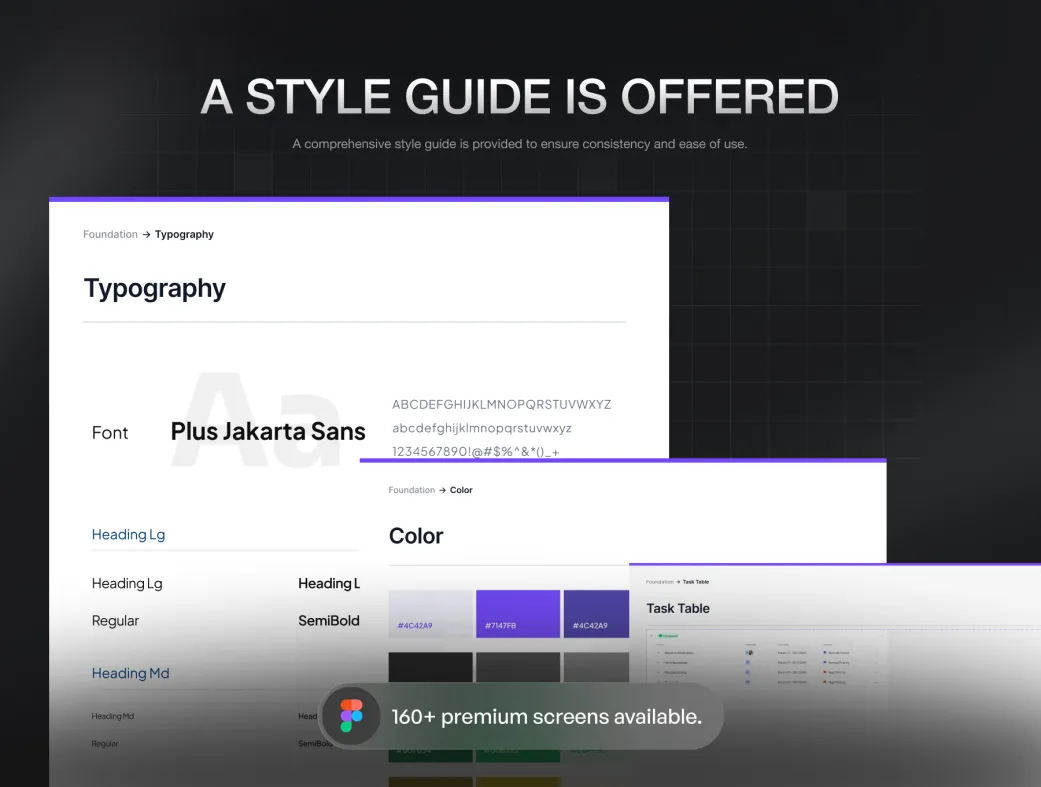Open Foundation breadcrumb in Color panel
This screenshot has width=1041, height=787.
coord(411,491)
